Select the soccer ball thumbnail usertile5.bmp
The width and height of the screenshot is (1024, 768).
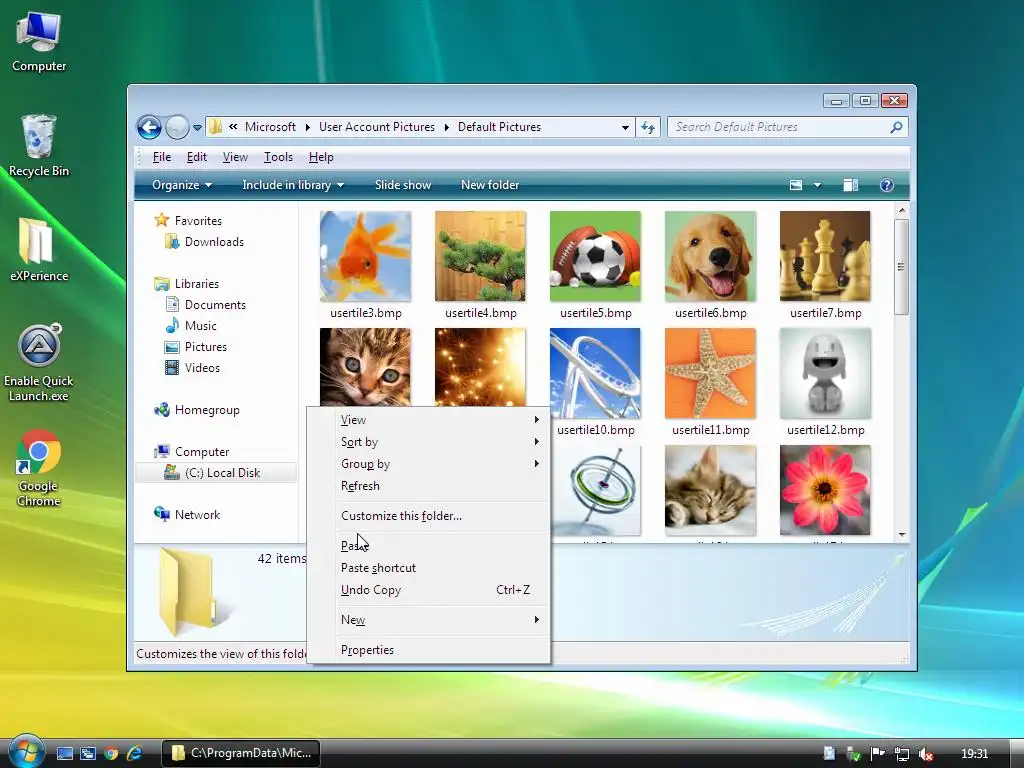[x=596, y=256]
